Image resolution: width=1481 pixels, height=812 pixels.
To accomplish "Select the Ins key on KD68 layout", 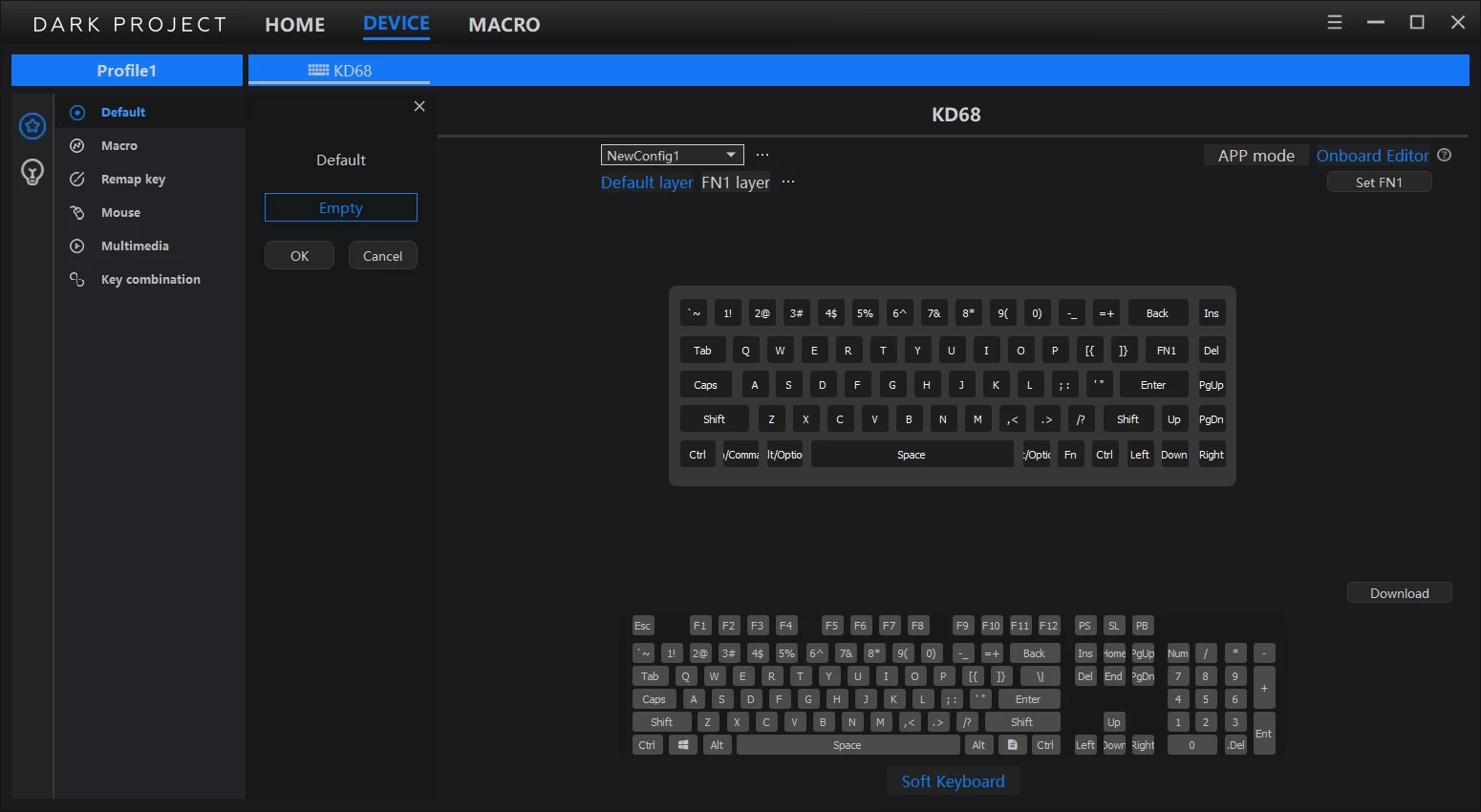I will (x=1212, y=313).
